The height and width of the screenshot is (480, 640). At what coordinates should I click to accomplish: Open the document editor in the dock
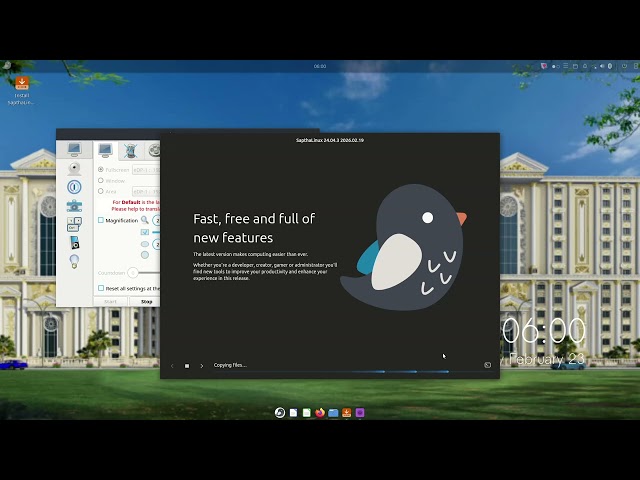click(x=293, y=413)
